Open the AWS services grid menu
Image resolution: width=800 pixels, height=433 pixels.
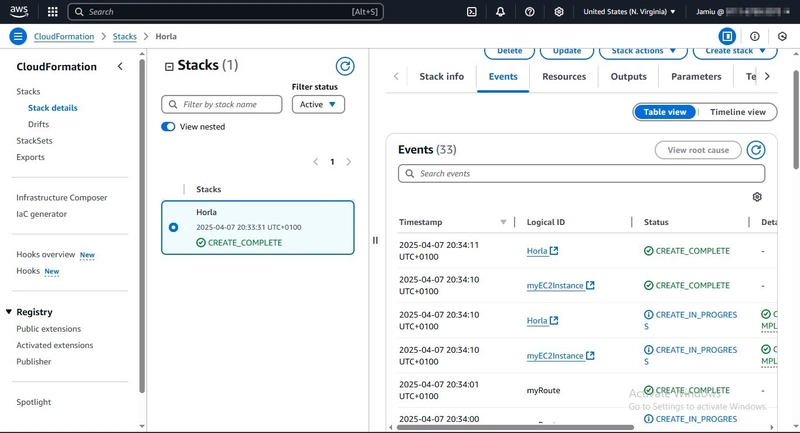[x=53, y=12]
